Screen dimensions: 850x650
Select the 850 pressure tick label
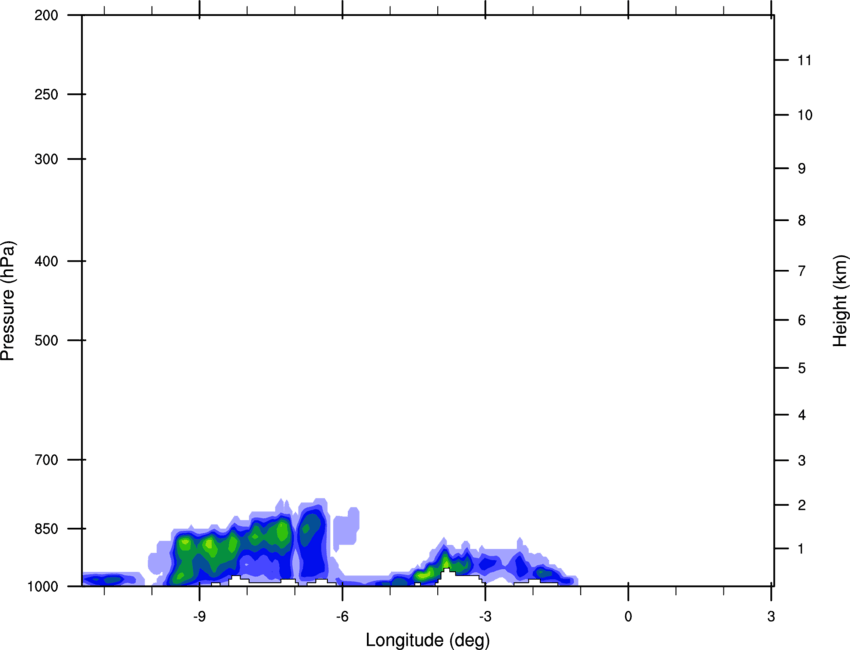(x=46, y=529)
